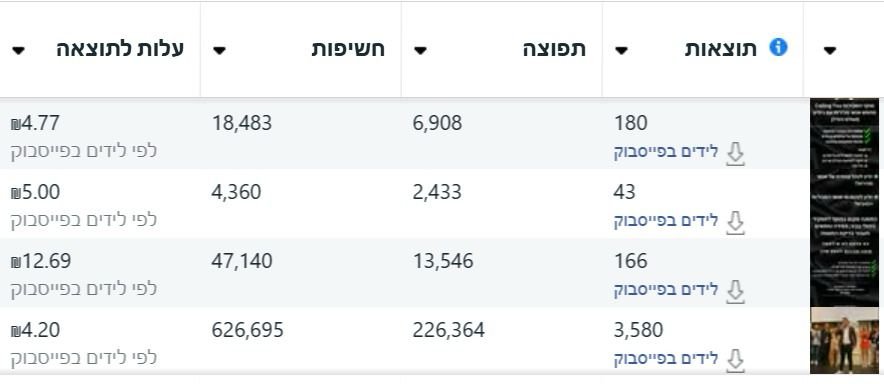The width and height of the screenshot is (884, 384).
Task: Click the blue info icon beside תוצאות
Action: tap(778, 47)
